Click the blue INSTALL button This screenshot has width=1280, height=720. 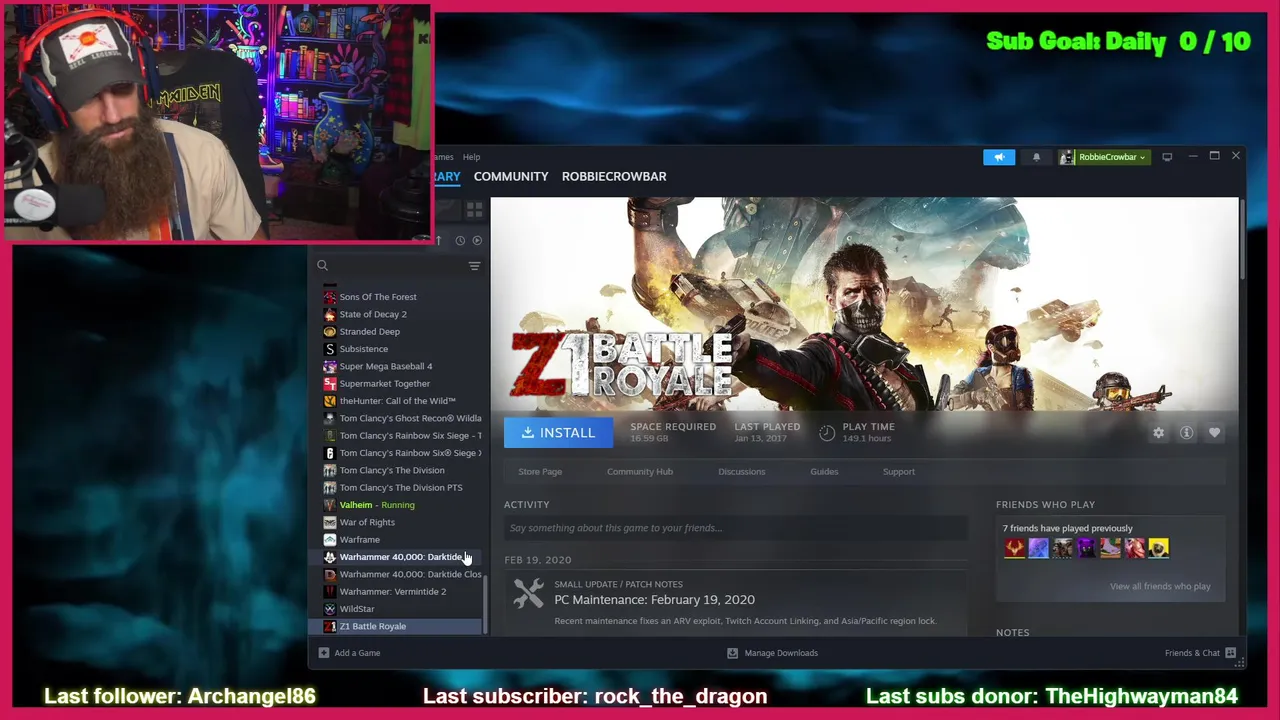(x=558, y=433)
